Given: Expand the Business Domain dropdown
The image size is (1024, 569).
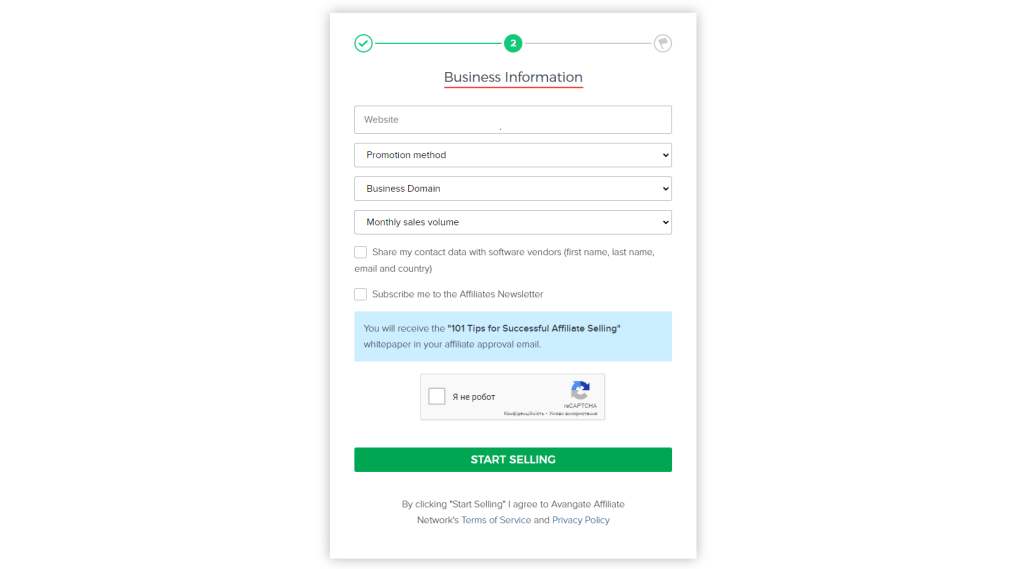Looking at the screenshot, I should coord(512,188).
